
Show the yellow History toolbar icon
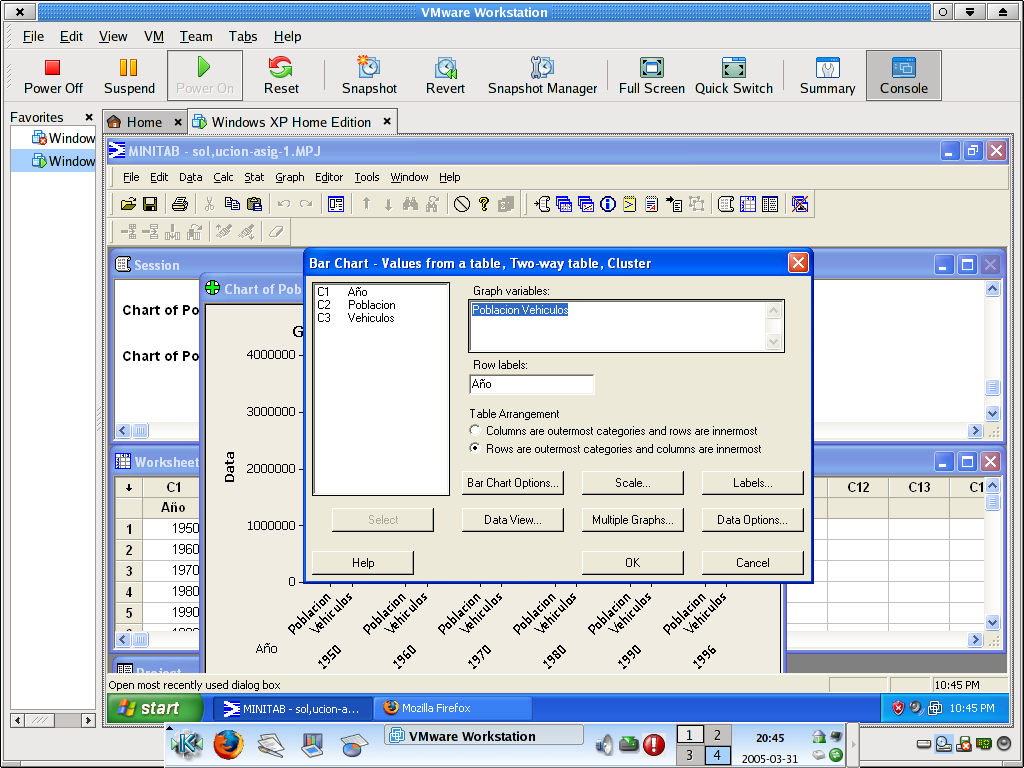[x=630, y=204]
